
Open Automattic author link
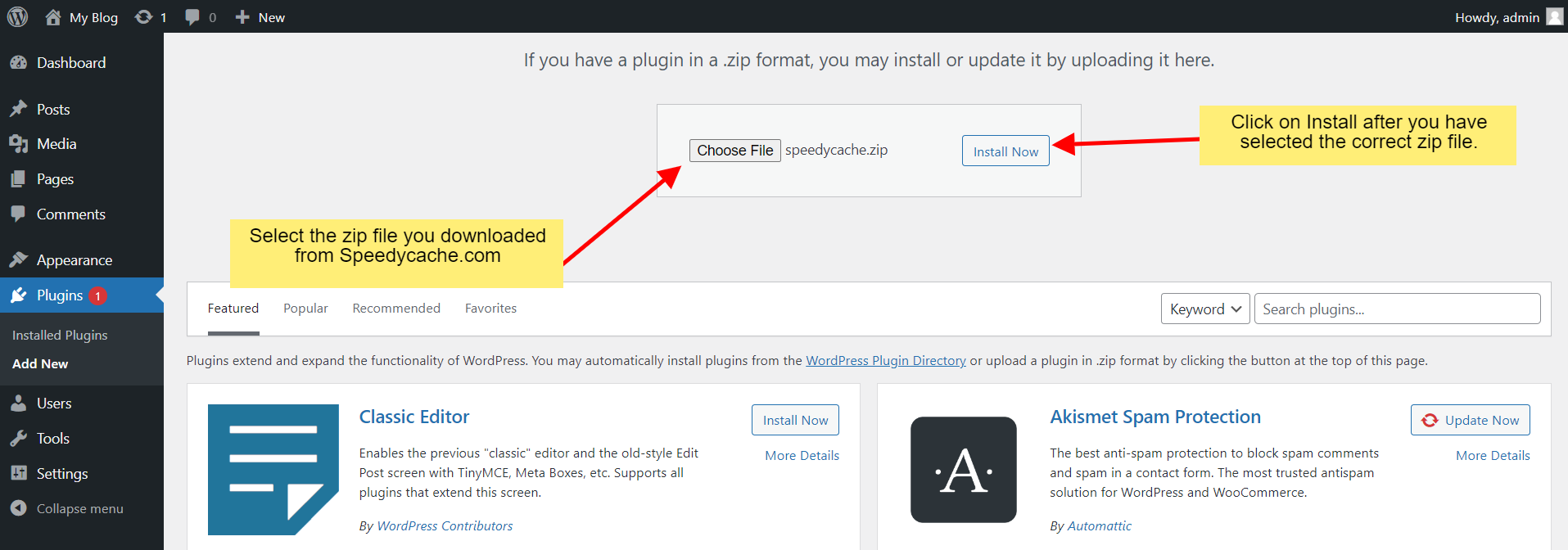pos(1100,526)
